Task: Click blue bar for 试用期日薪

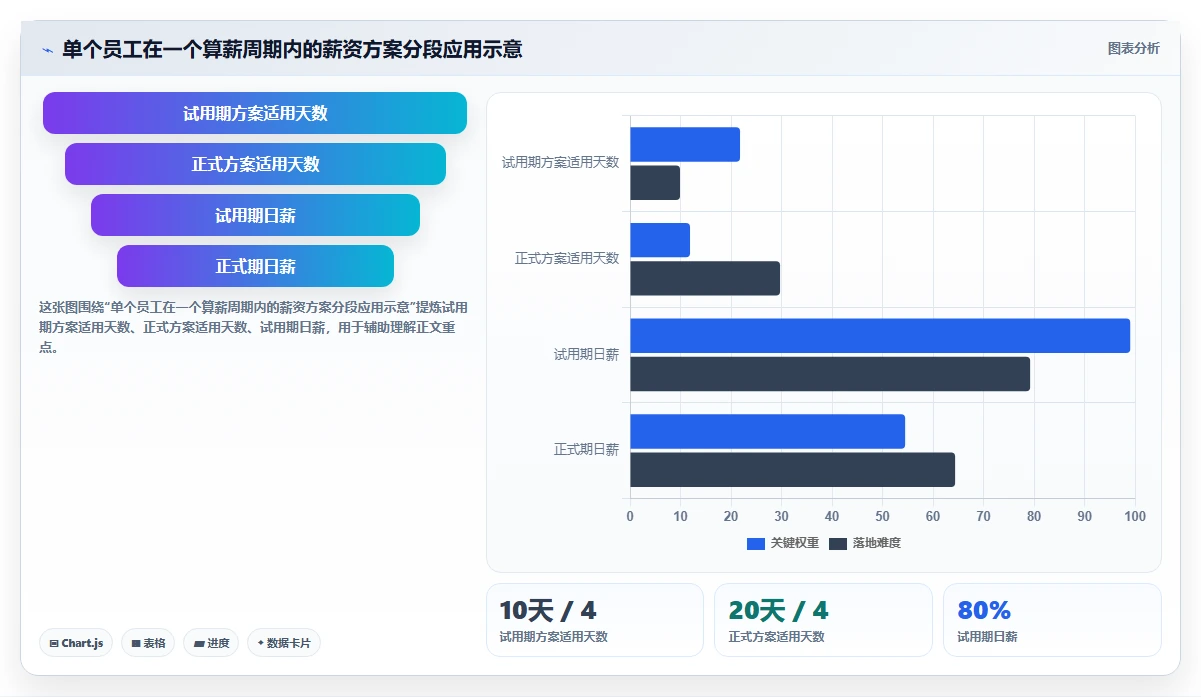Action: coord(880,336)
